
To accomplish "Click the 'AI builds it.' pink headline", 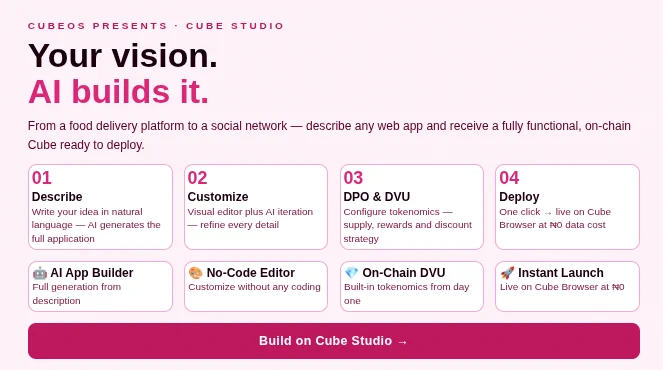I will pos(118,91).
